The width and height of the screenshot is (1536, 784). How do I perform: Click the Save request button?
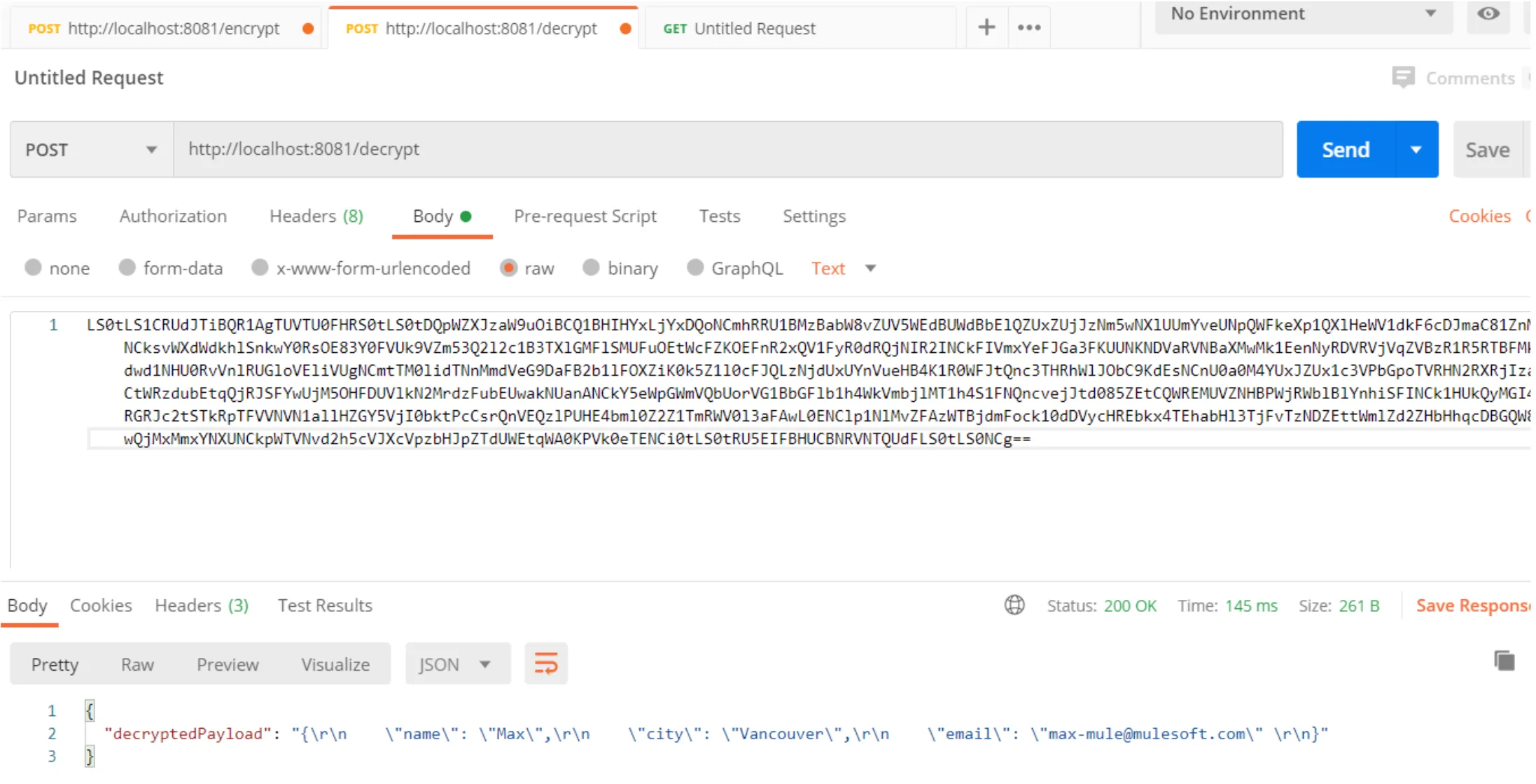(1488, 149)
